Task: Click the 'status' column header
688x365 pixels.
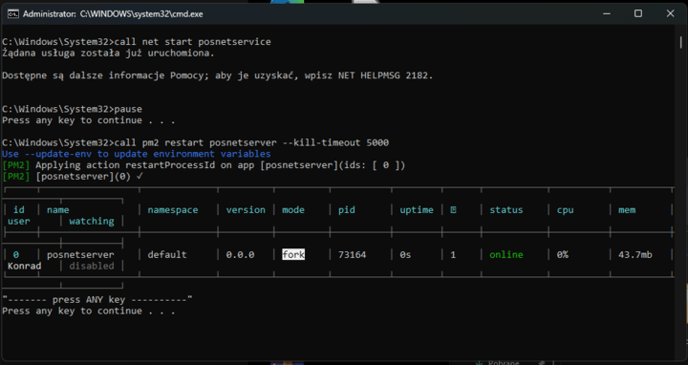Action: (506, 210)
